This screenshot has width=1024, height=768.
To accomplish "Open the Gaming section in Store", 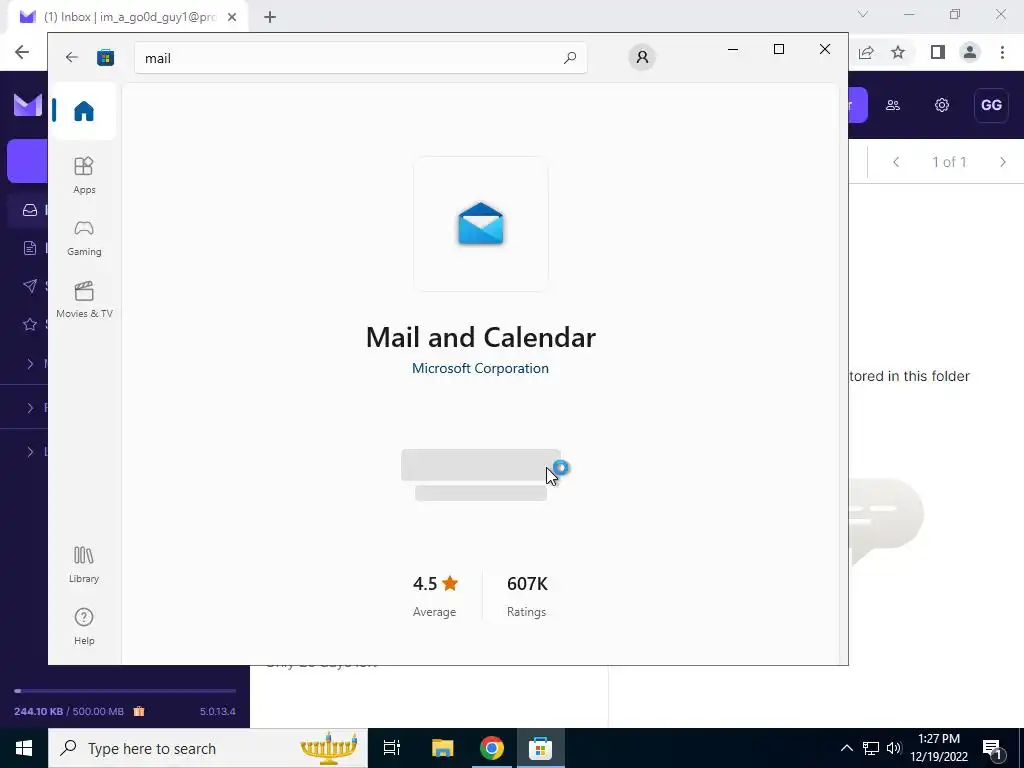I will (84, 238).
